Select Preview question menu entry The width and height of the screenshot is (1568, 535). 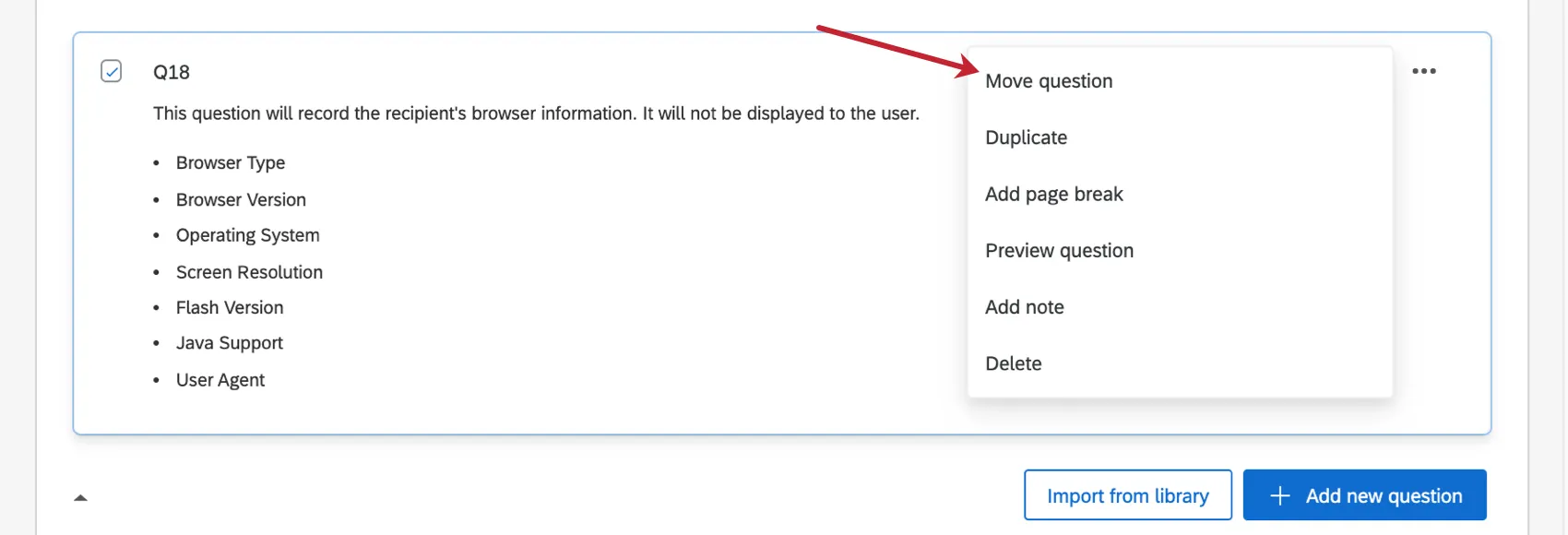tap(1059, 251)
